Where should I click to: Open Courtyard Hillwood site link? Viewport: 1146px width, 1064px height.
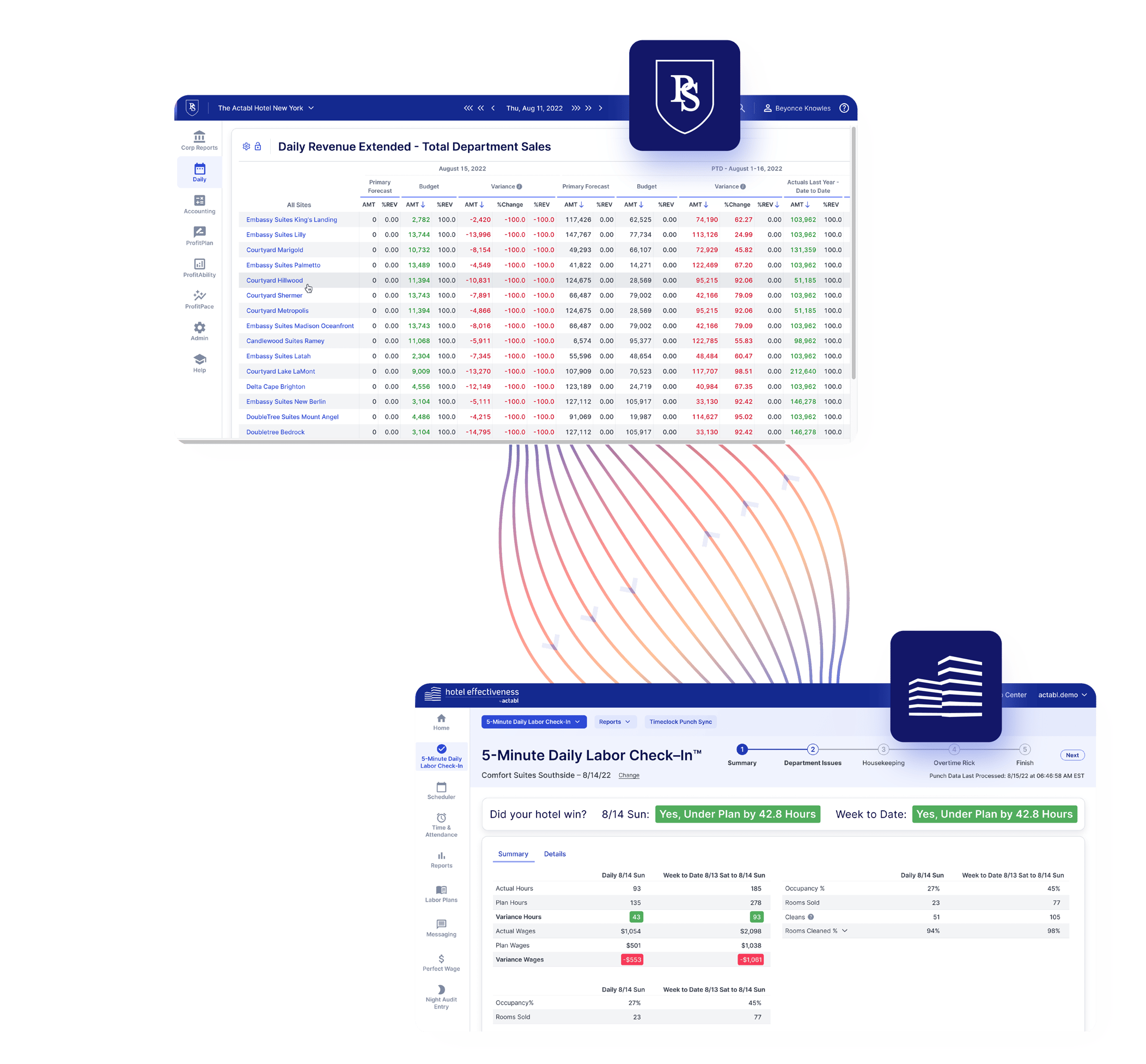274,281
